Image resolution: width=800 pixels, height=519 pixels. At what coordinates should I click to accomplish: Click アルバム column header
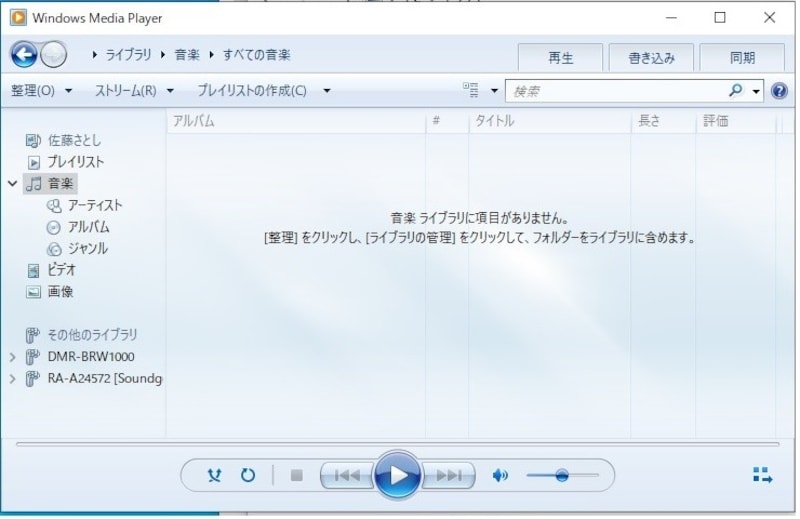tap(297, 121)
